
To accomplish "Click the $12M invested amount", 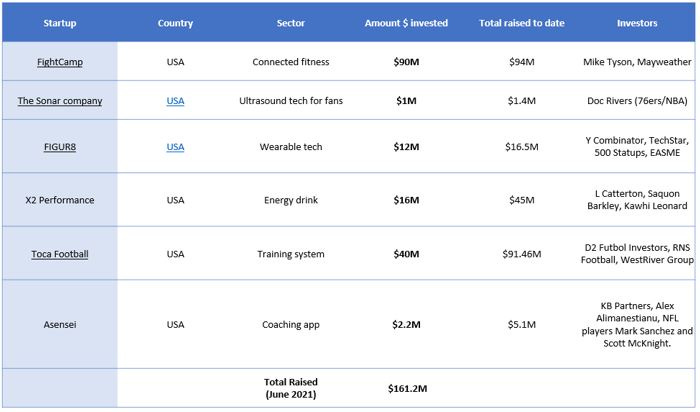I will click(x=406, y=147).
